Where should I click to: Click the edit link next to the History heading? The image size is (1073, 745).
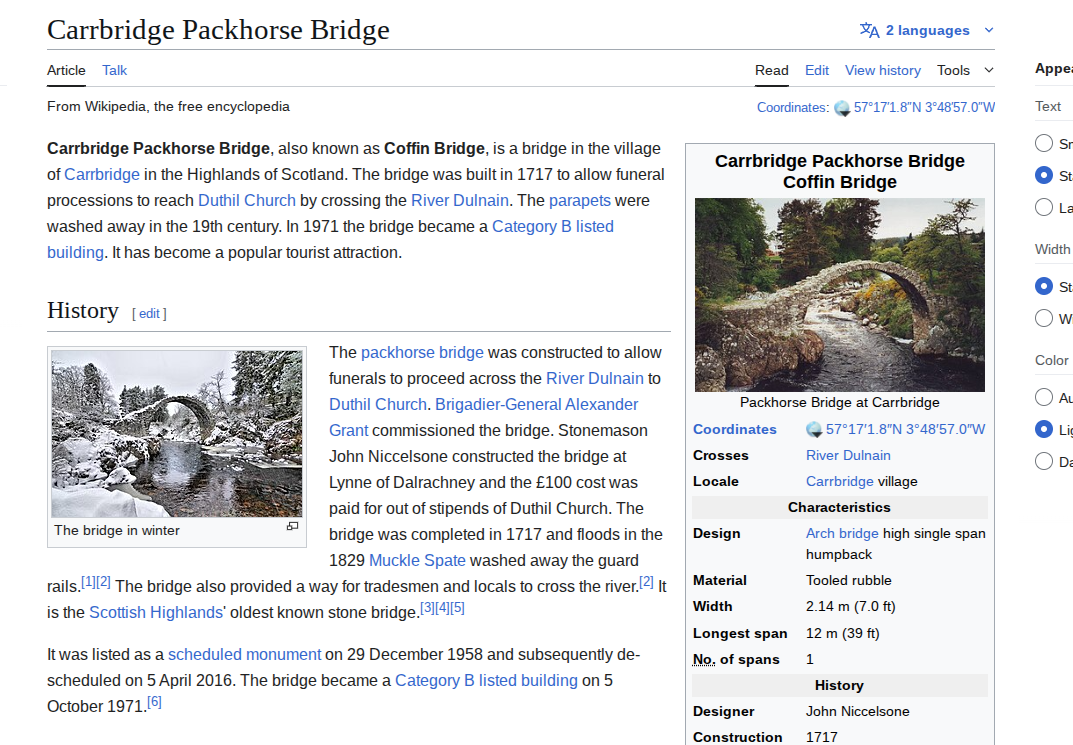coord(149,313)
